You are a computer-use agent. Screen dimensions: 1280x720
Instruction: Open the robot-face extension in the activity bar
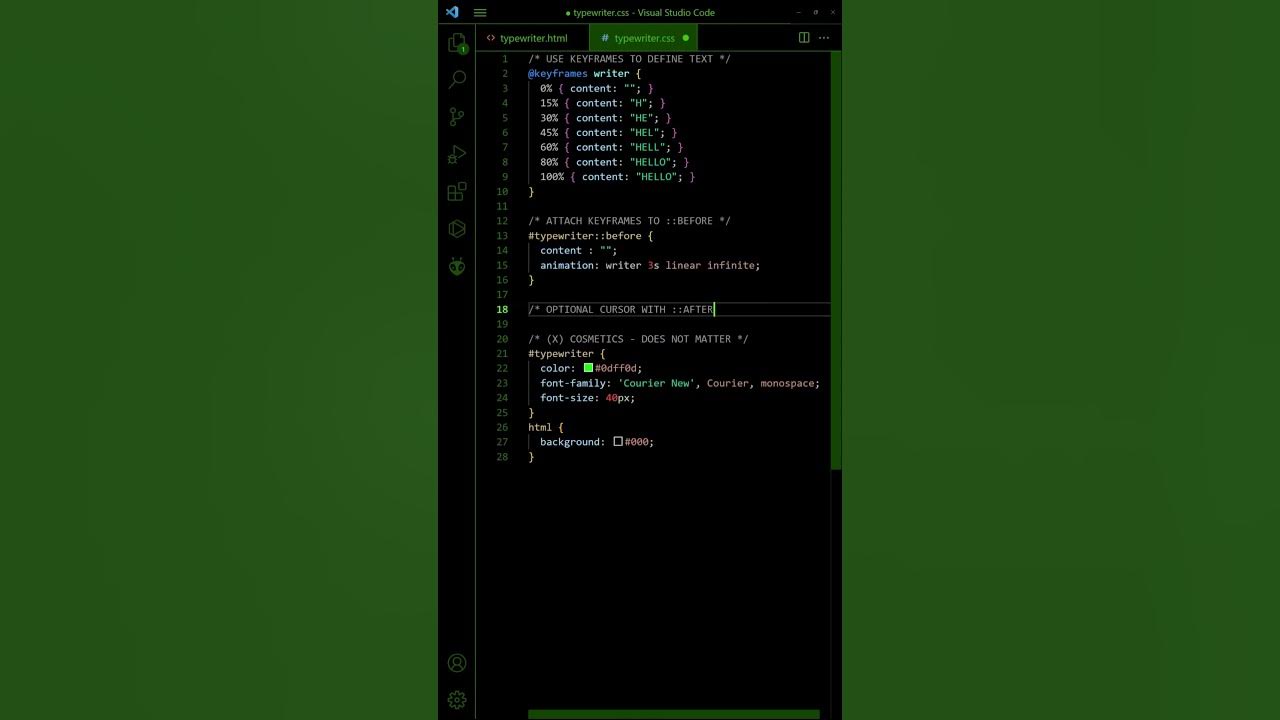[x=457, y=266]
